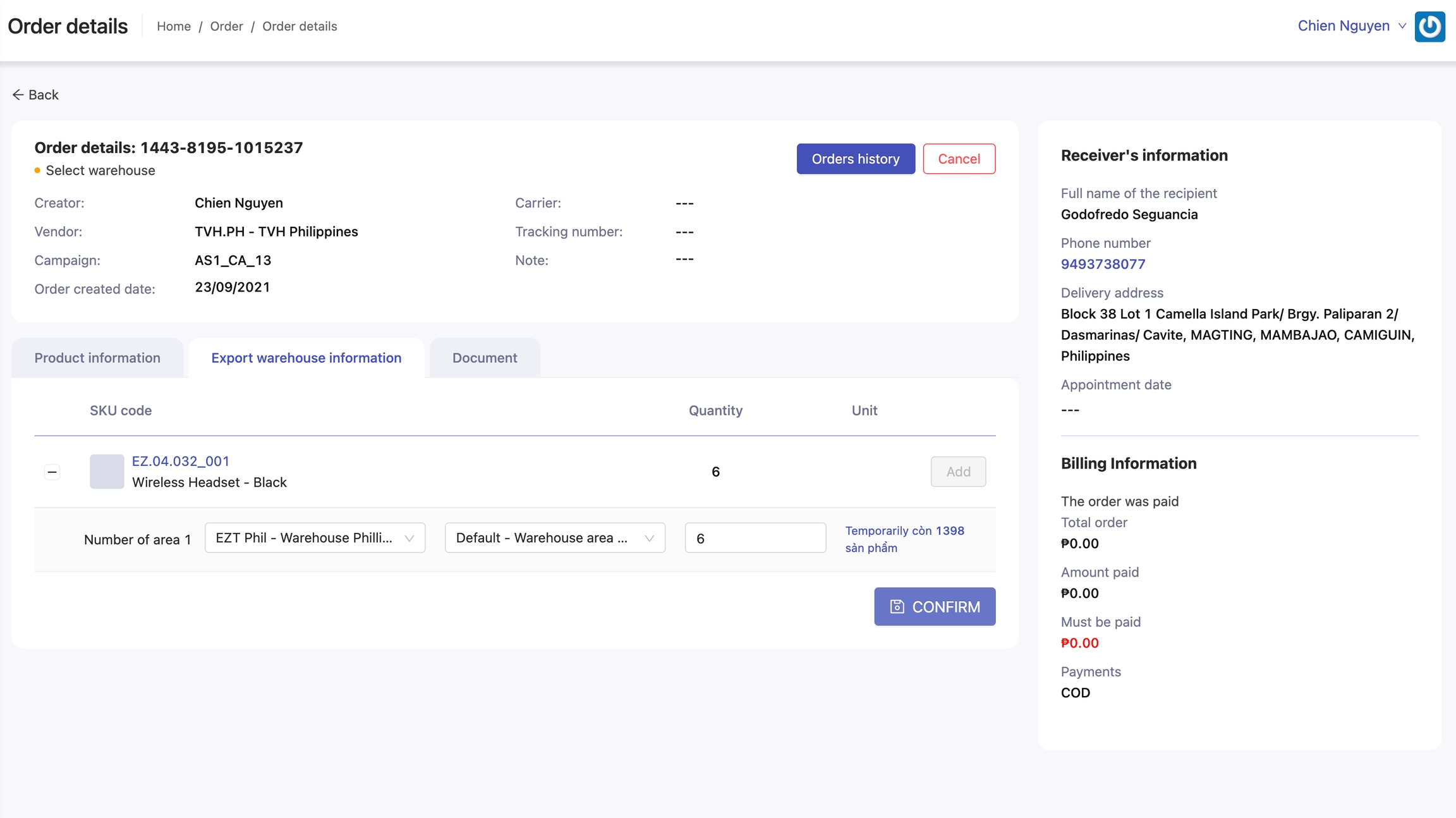Viewport: 1456px width, 818px height.
Task: Click the save icon on CONFIRM button
Action: point(897,607)
